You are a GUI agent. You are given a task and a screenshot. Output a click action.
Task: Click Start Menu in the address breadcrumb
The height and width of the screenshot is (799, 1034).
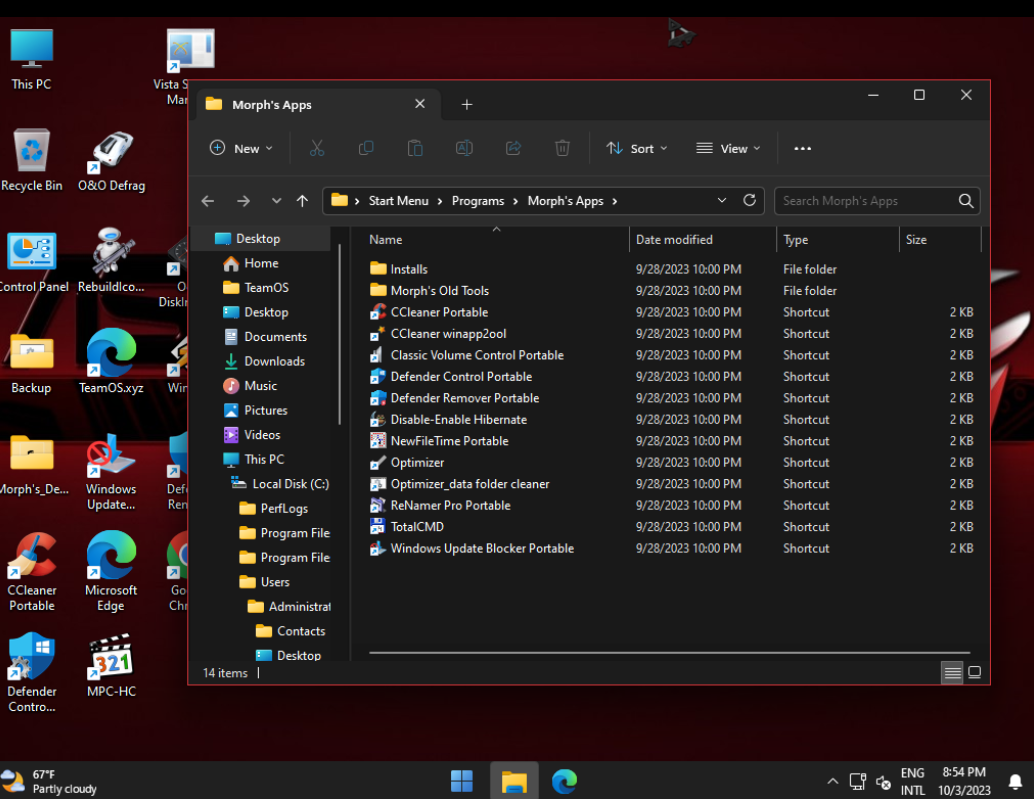(x=398, y=201)
